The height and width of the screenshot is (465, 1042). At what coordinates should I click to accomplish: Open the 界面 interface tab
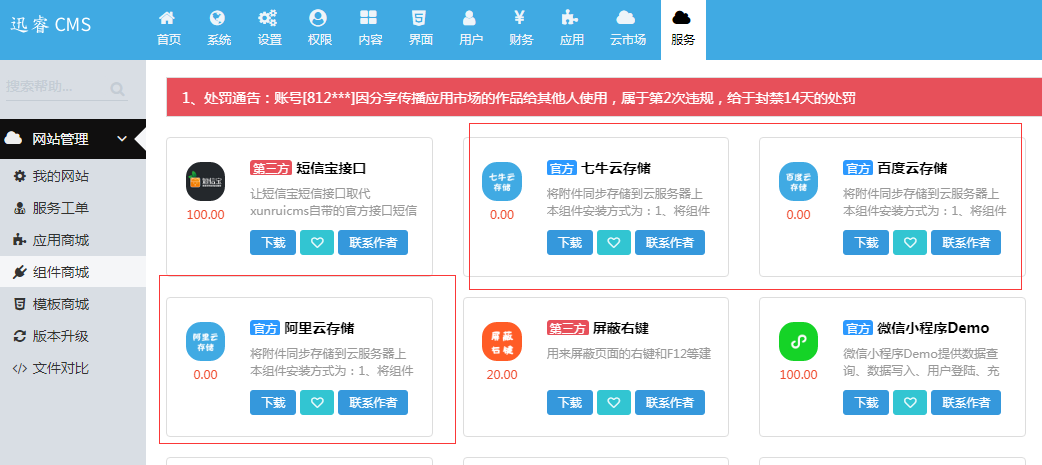[x=421, y=29]
